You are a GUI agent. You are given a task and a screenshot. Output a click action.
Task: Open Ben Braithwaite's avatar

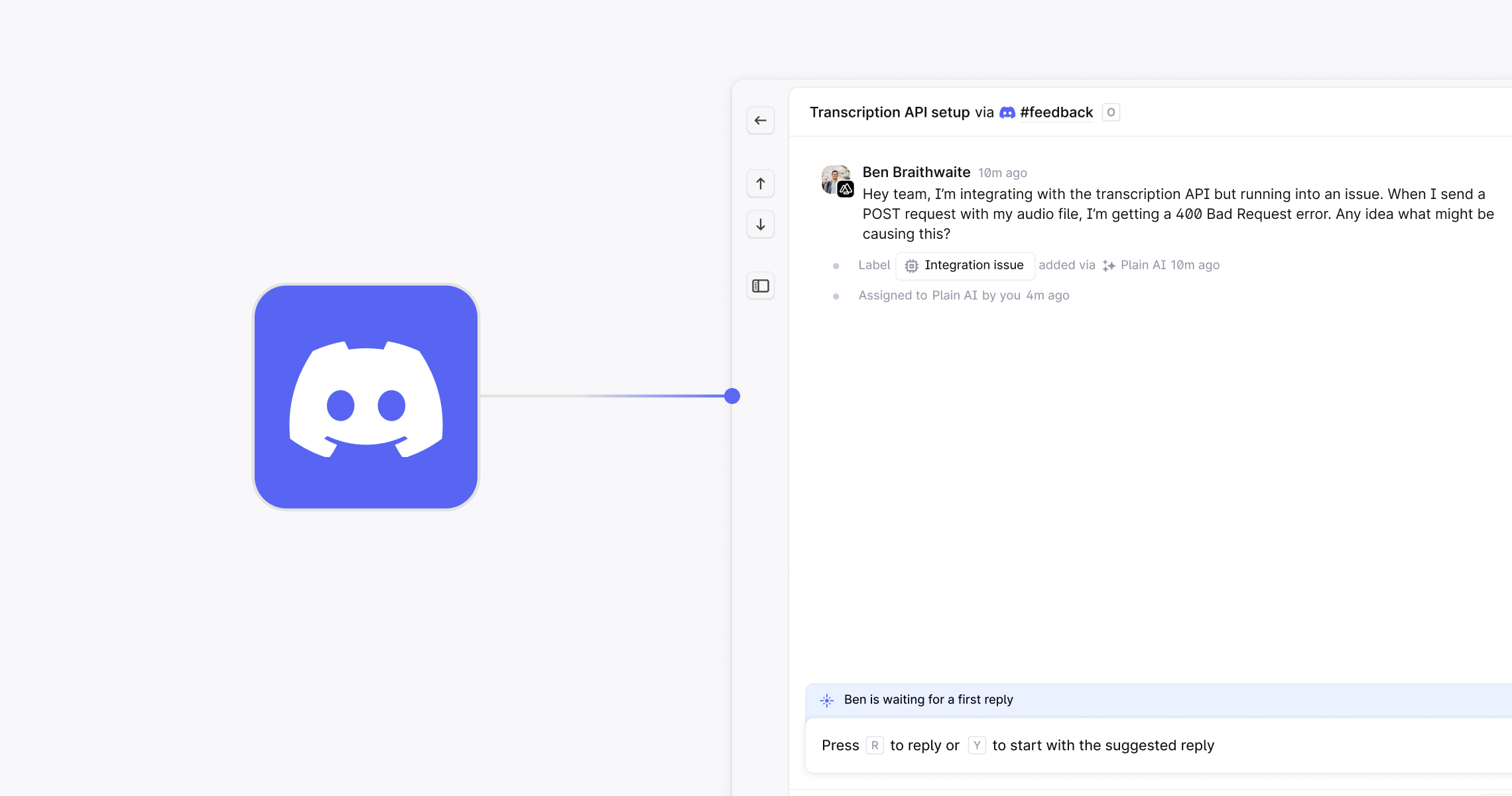tap(837, 180)
